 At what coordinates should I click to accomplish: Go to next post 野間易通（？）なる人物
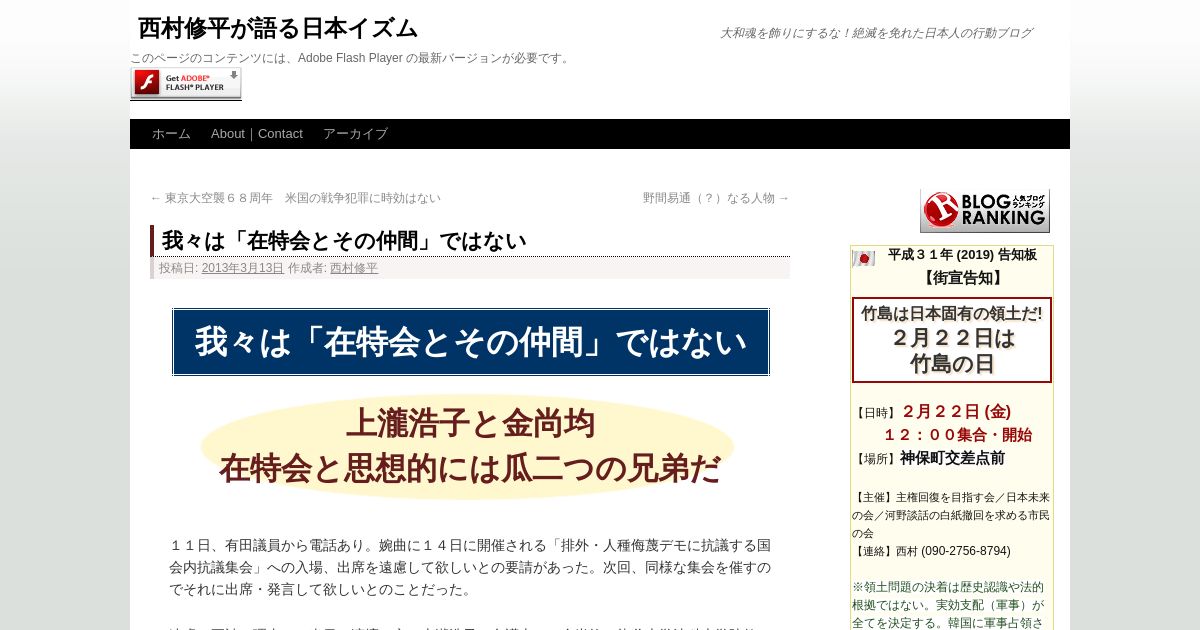716,198
